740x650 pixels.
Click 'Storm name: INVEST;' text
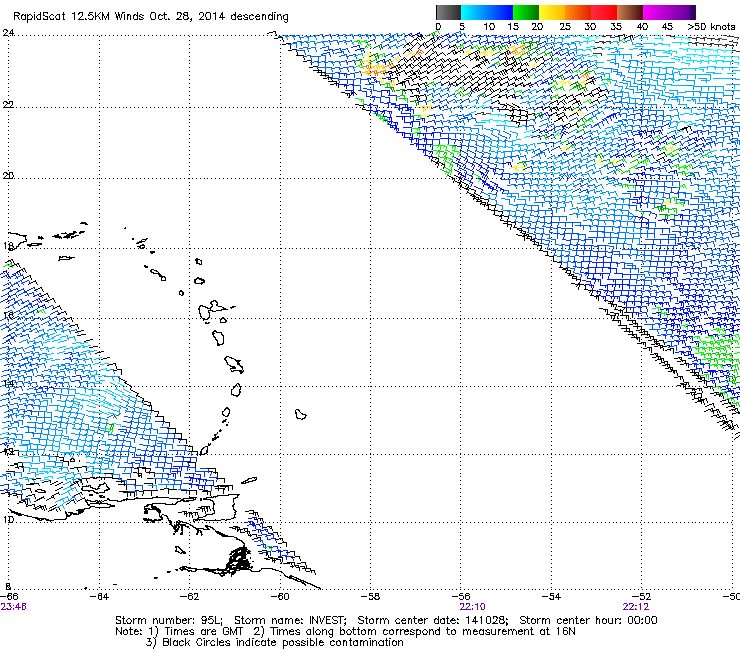tap(290, 620)
